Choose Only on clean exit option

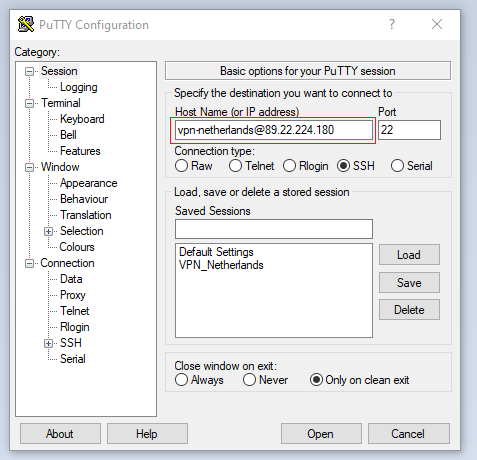point(316,380)
